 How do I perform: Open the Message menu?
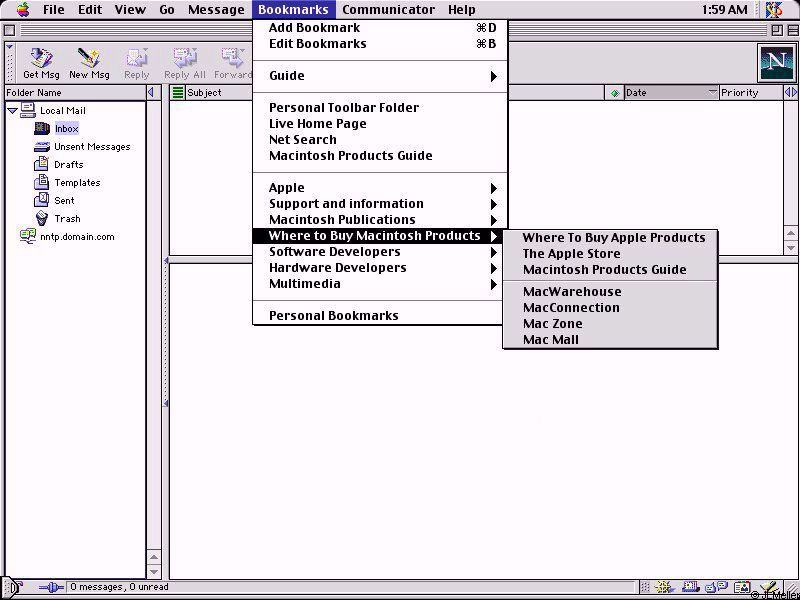coord(216,9)
